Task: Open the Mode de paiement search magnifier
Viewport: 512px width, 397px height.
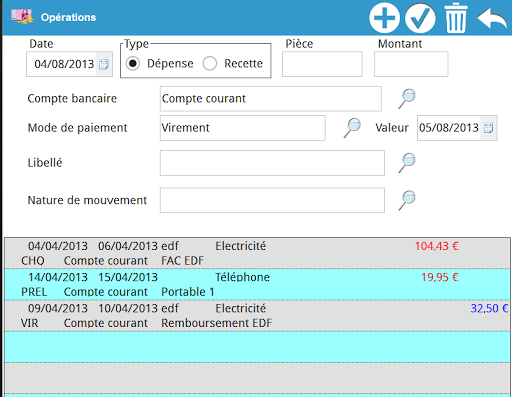Action: pyautogui.click(x=352, y=128)
